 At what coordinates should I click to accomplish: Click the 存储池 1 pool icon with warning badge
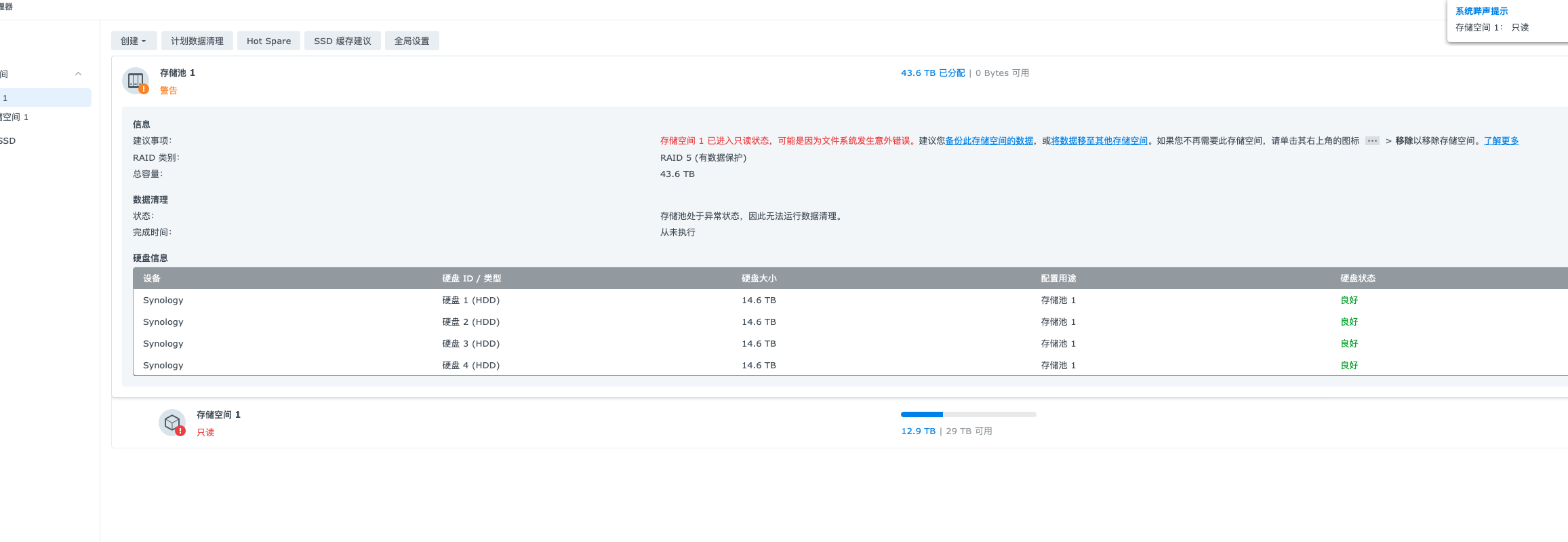136,81
